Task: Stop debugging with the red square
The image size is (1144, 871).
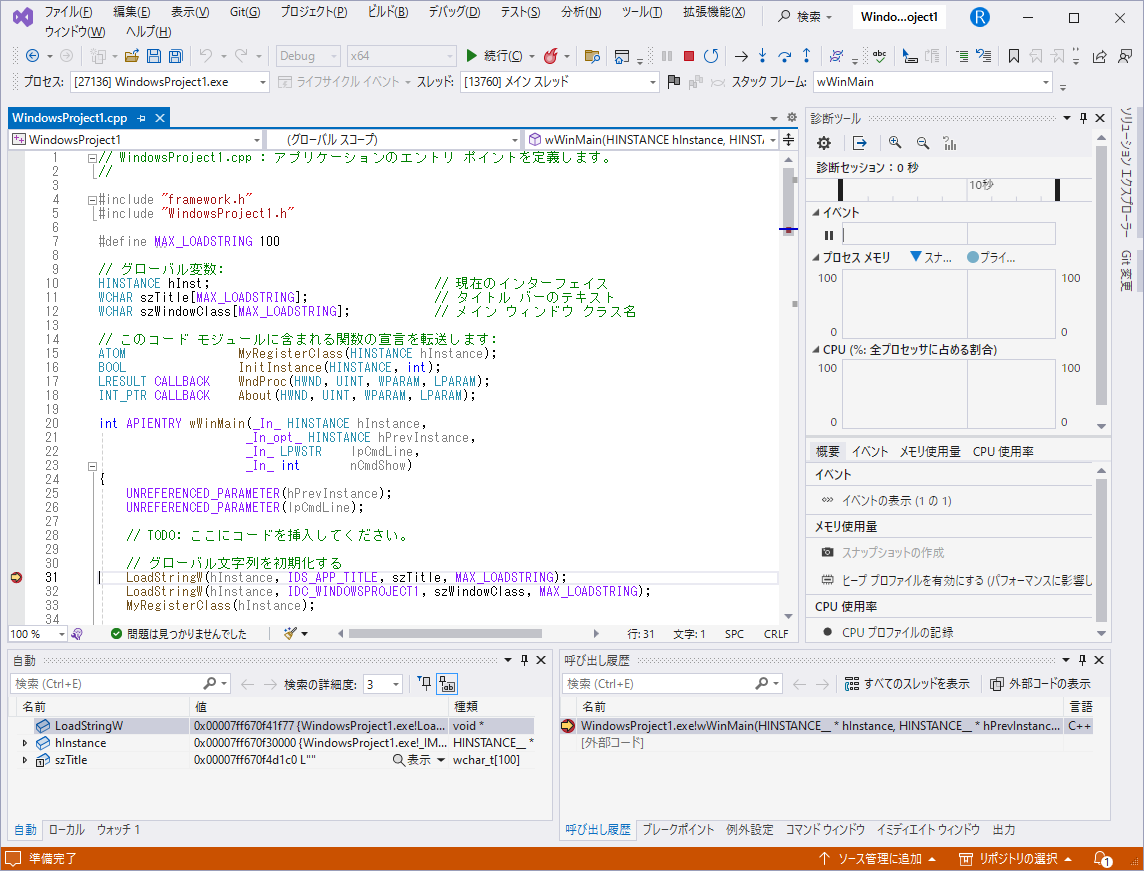Action: [x=689, y=55]
